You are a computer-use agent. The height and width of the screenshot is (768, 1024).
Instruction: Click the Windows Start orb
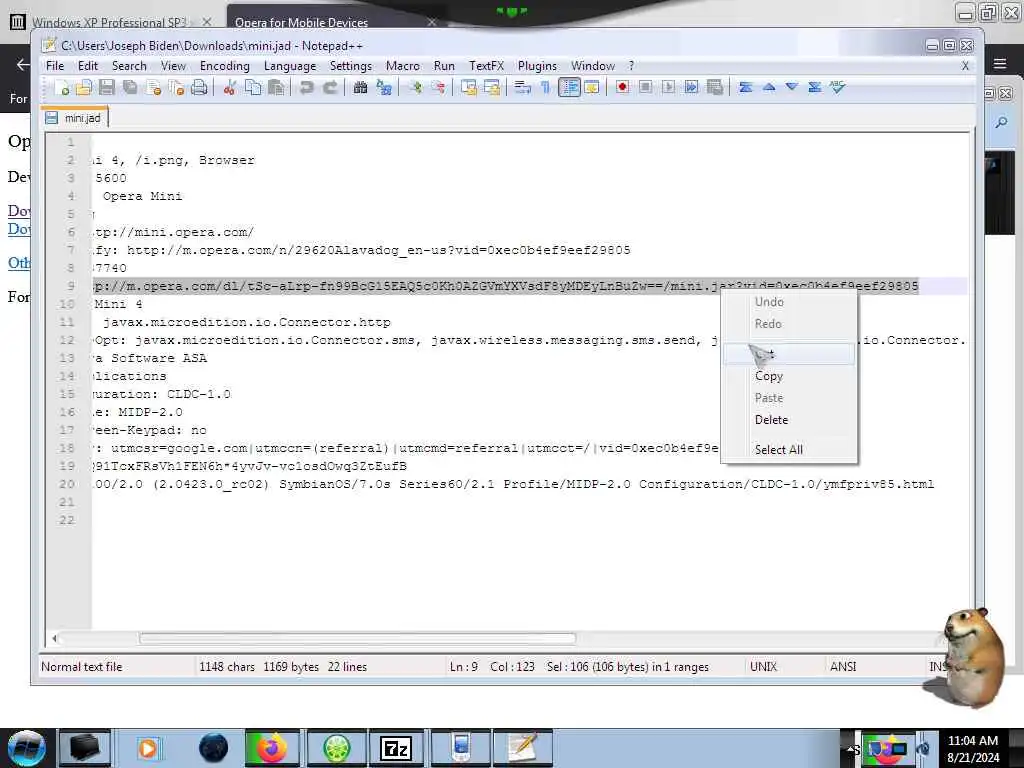click(27, 748)
